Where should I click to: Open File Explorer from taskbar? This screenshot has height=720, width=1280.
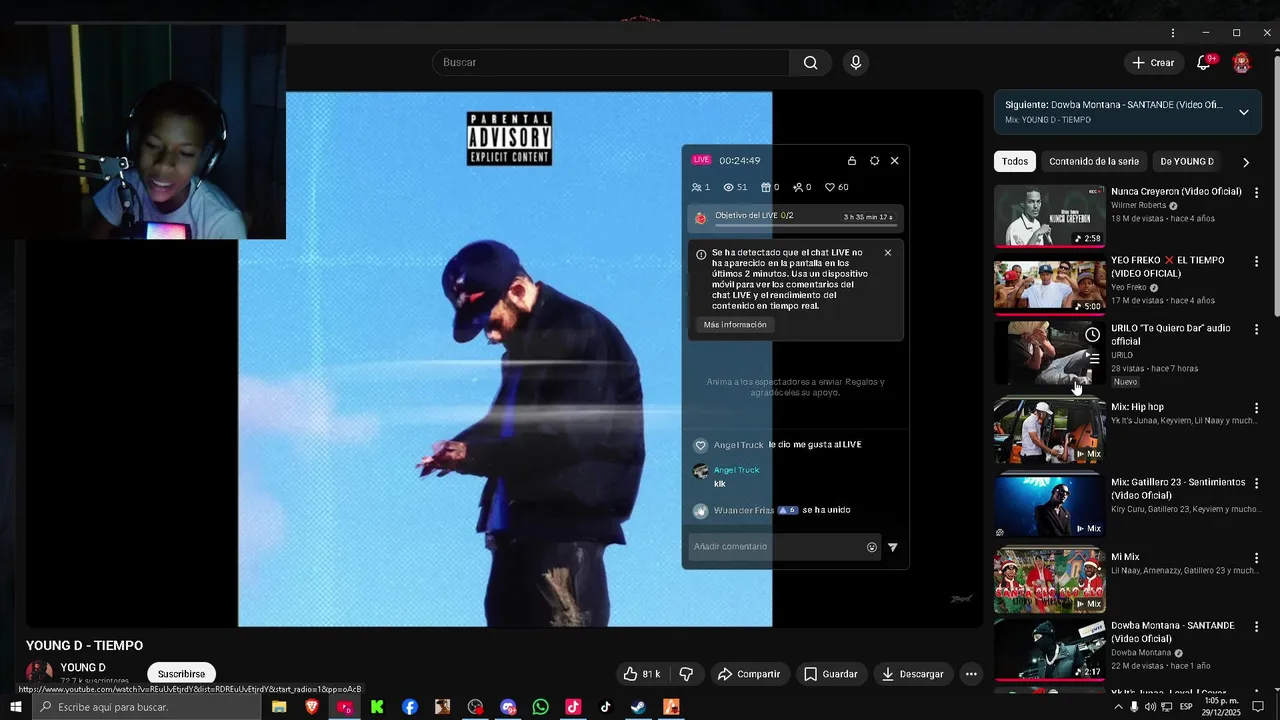click(279, 707)
